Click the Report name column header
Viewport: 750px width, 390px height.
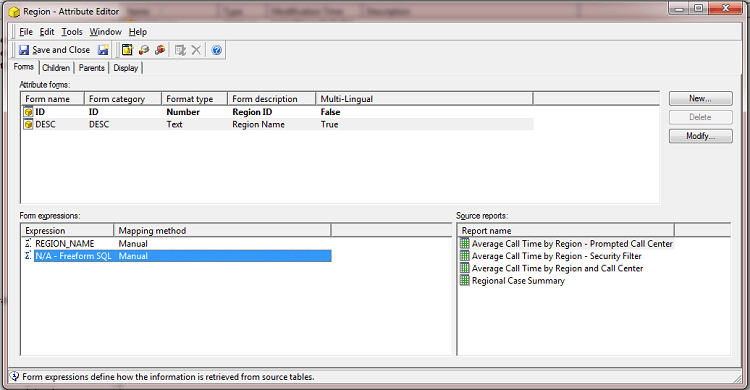point(566,231)
